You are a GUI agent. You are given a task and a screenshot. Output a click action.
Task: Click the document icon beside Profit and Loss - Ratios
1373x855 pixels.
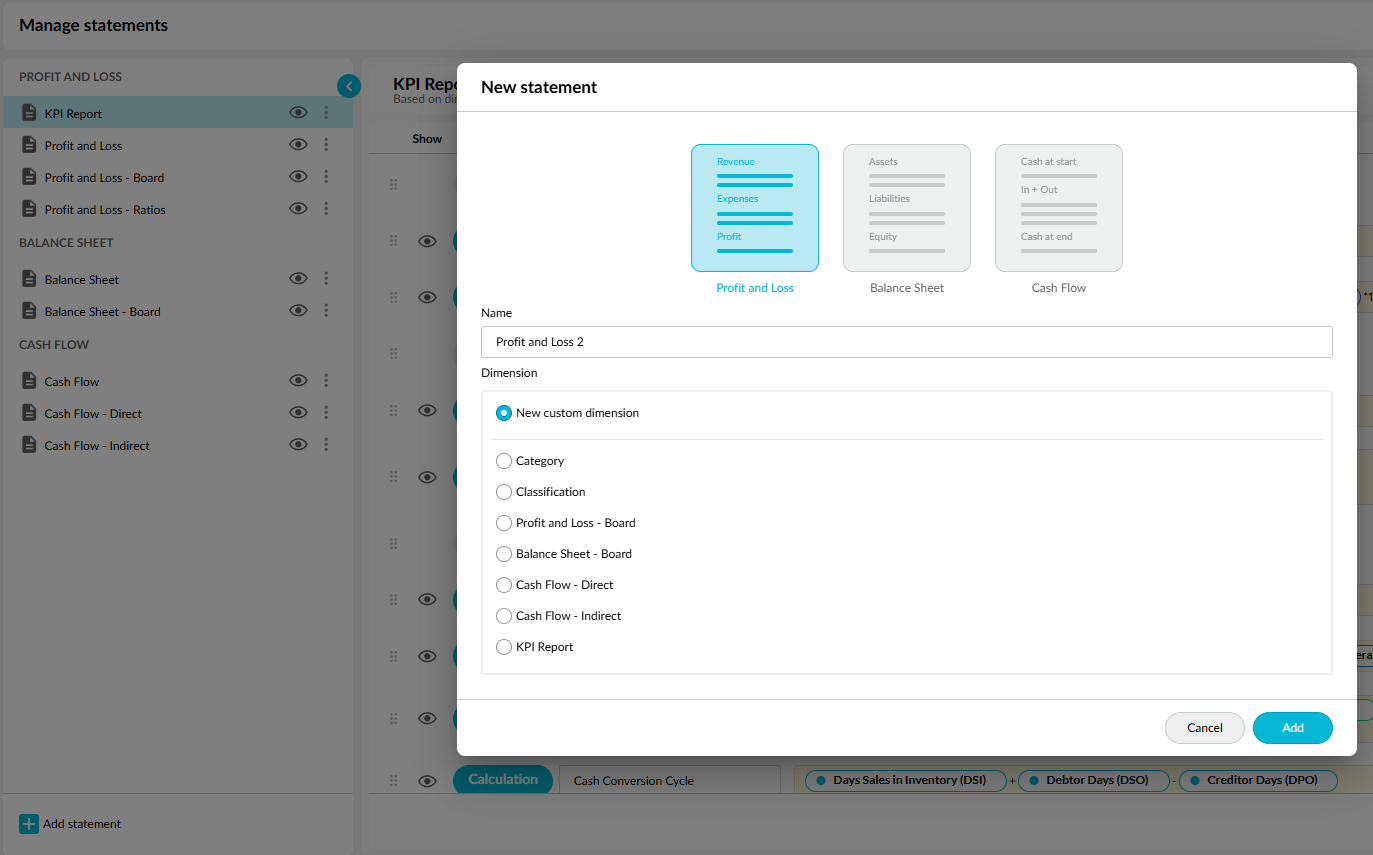pos(30,209)
